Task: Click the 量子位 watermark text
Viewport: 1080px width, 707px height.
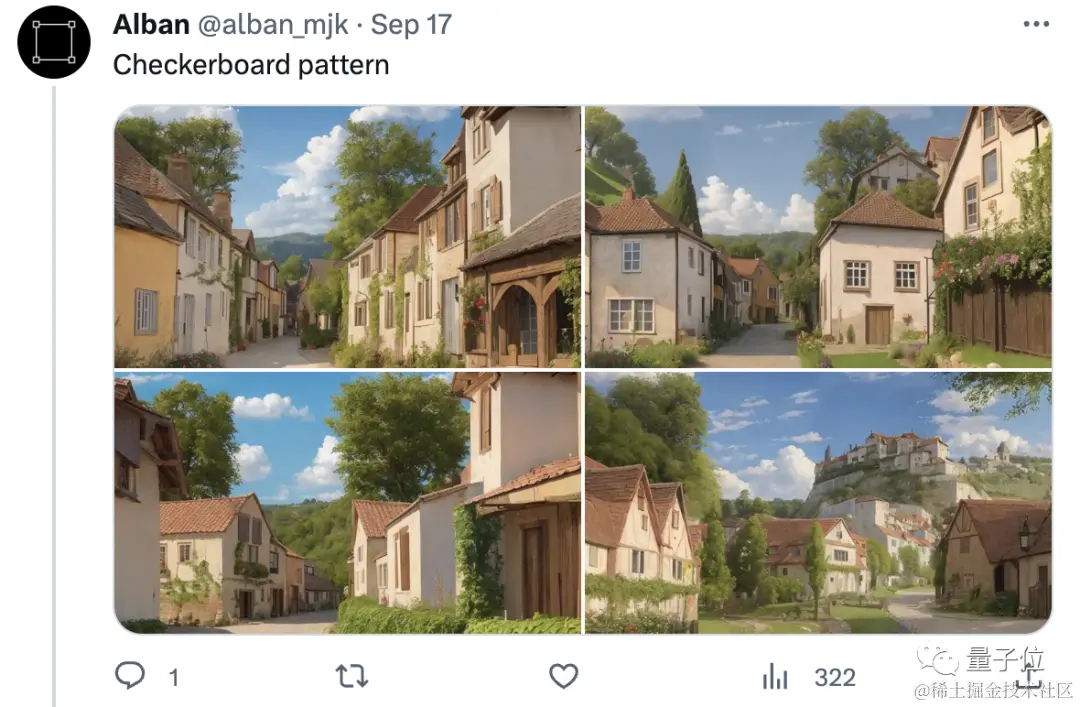Action: (1005, 659)
